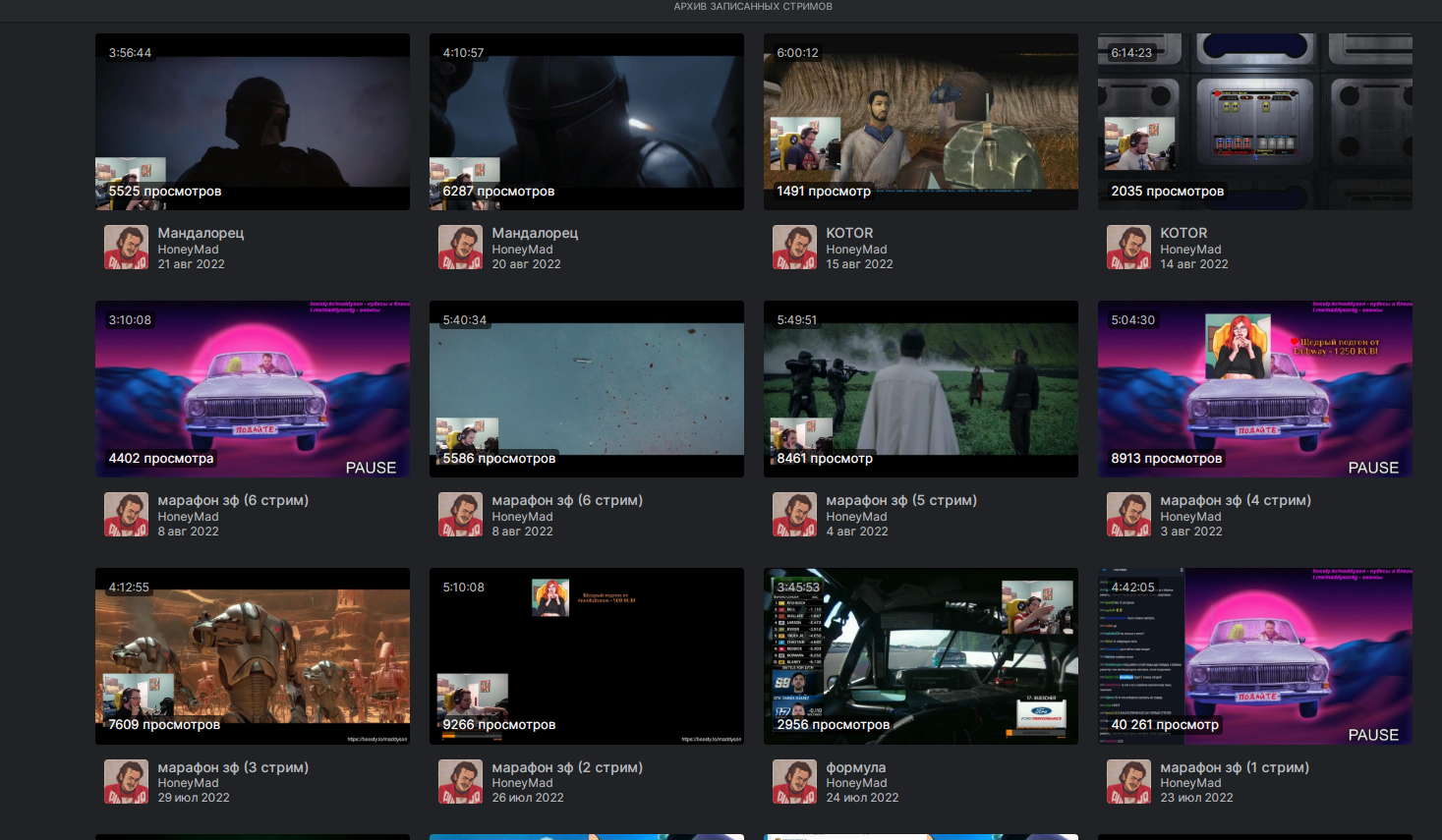Click HoneyMad name under марафон зф (3 стрим)

(188, 783)
